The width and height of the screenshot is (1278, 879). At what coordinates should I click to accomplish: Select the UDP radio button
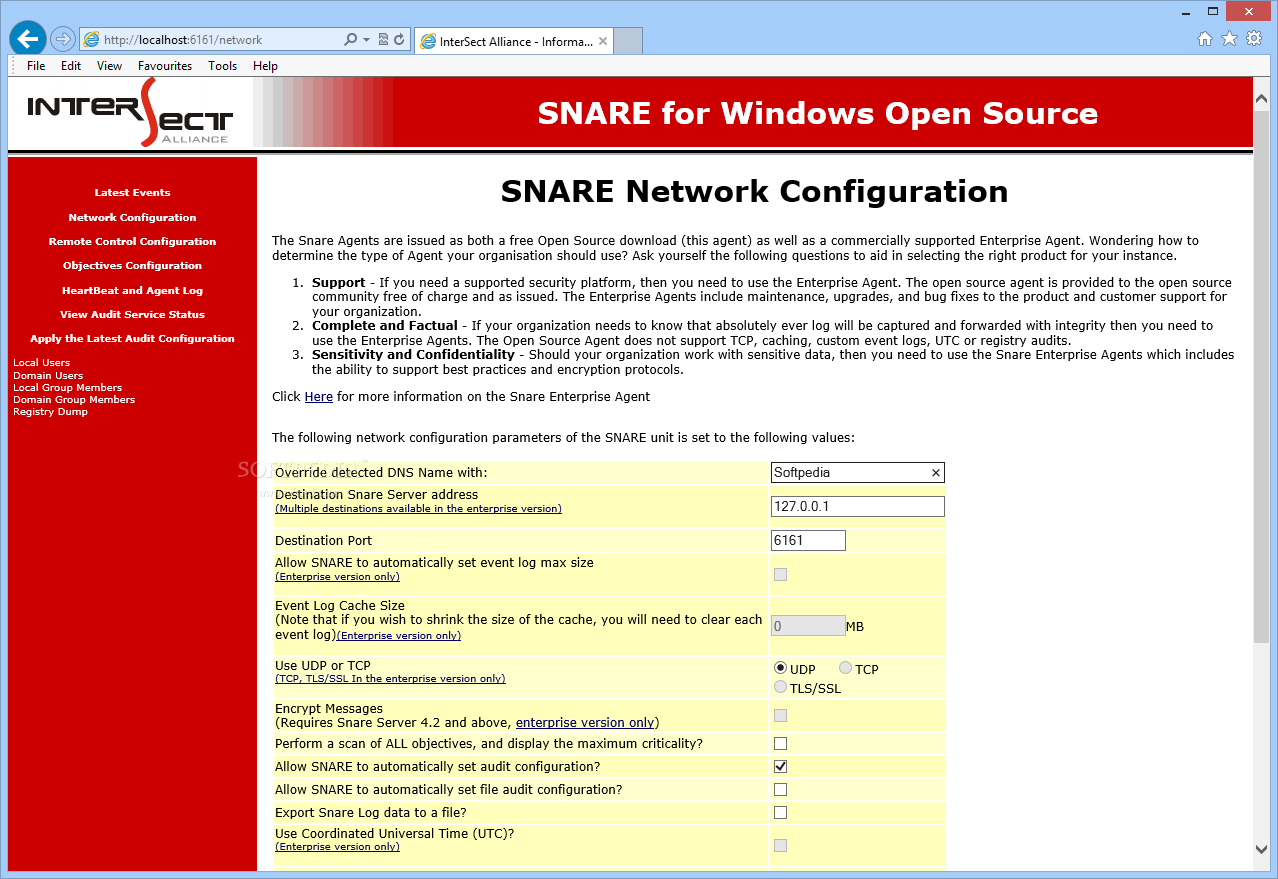pyautogui.click(x=780, y=668)
